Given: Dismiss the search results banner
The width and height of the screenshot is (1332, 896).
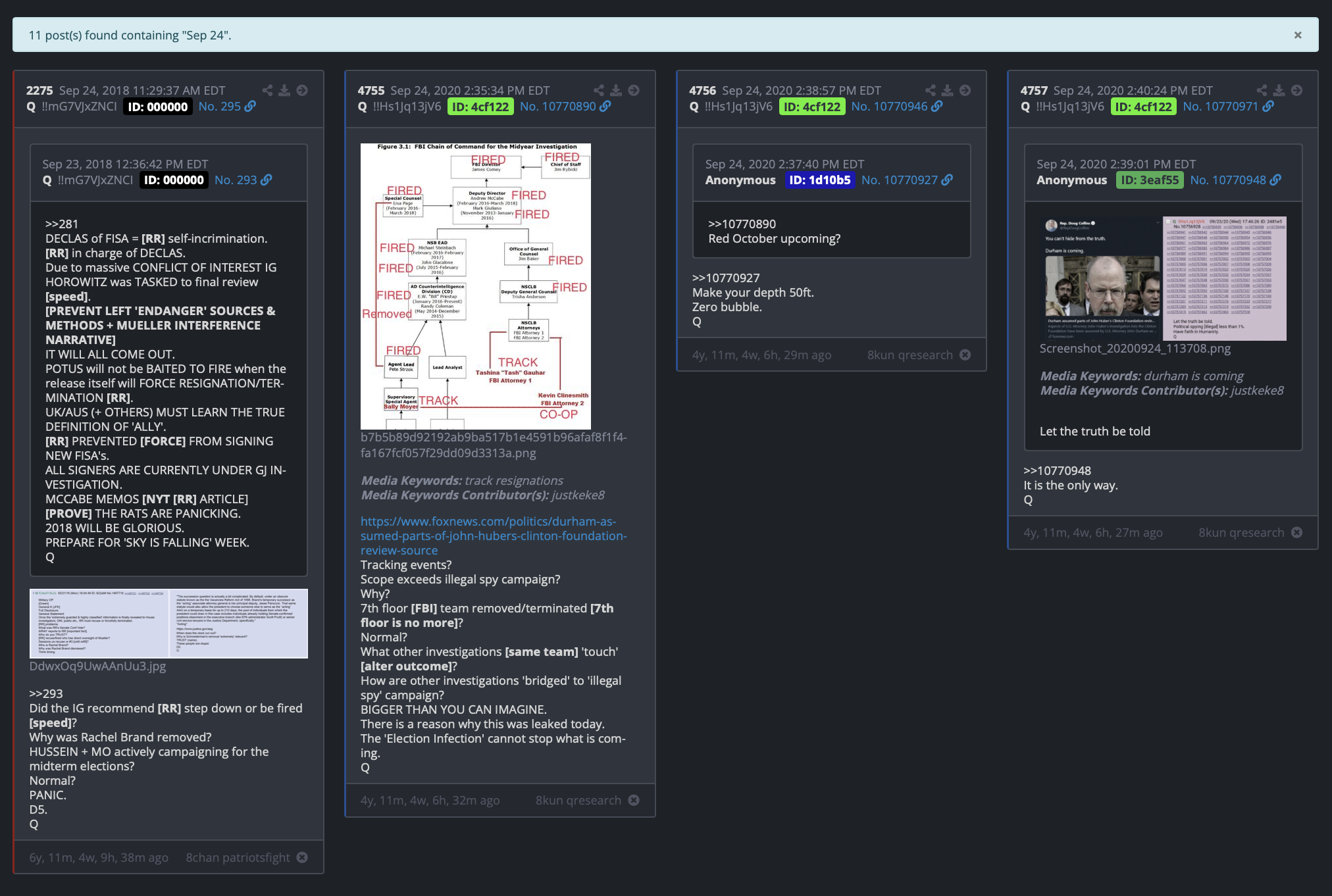Looking at the screenshot, I should tap(1298, 36).
